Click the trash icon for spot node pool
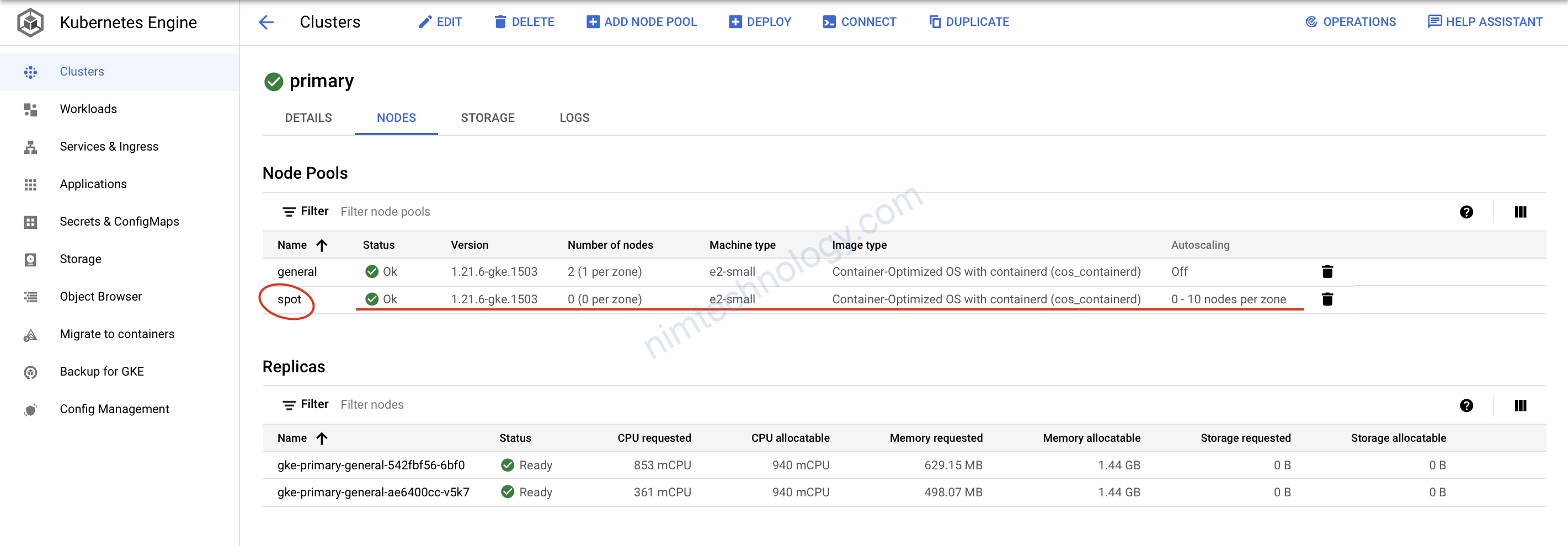This screenshot has height=546, width=1568. [1327, 299]
